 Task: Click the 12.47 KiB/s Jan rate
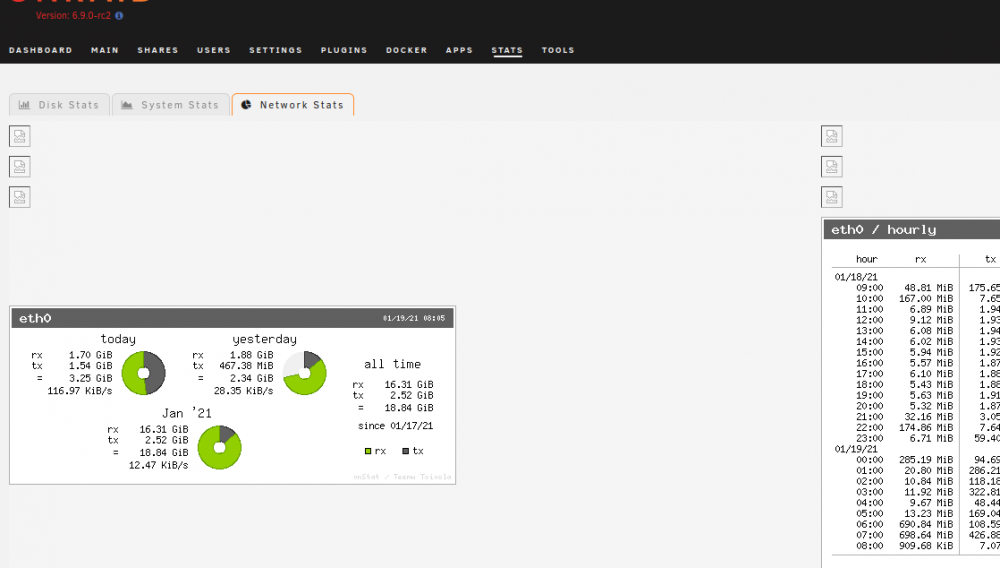(x=158, y=465)
